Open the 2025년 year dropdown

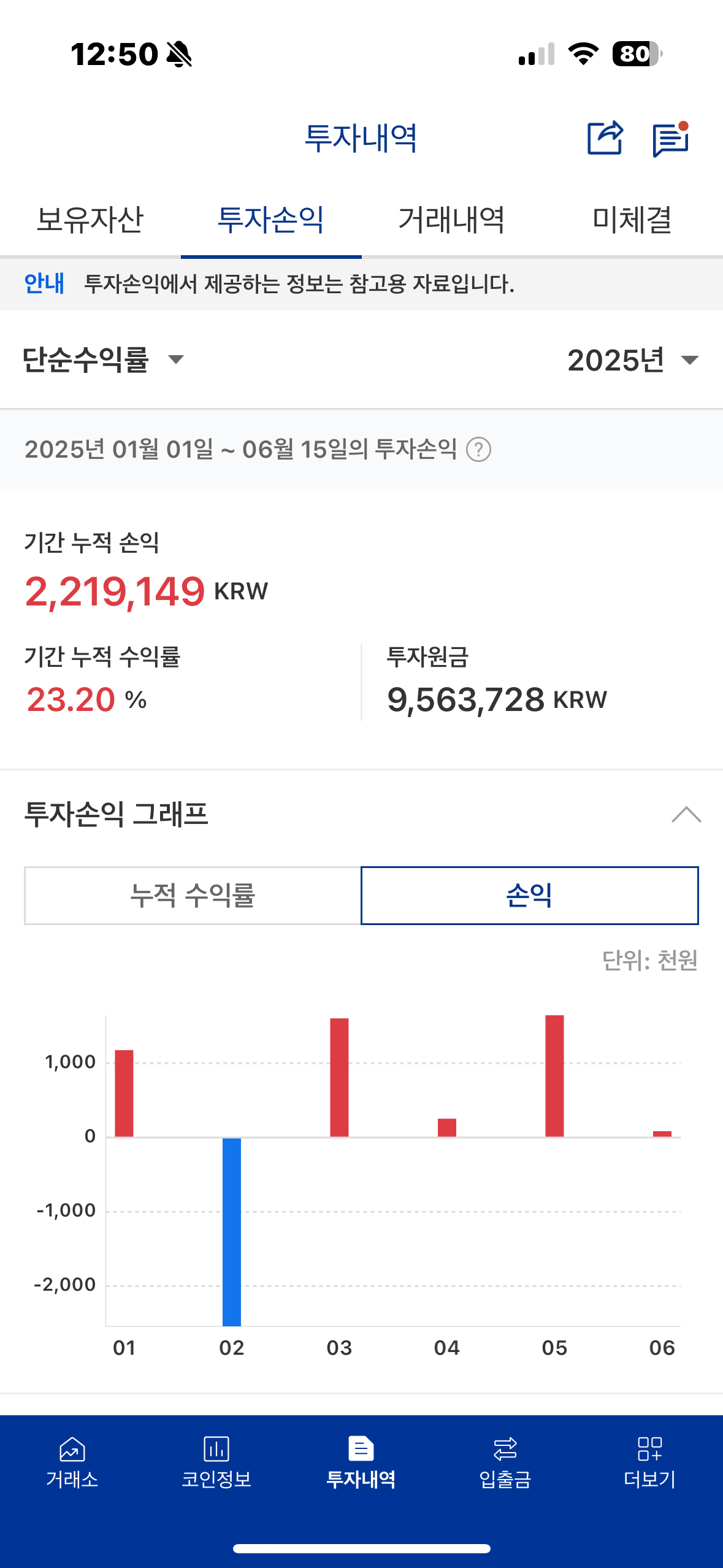click(x=633, y=359)
